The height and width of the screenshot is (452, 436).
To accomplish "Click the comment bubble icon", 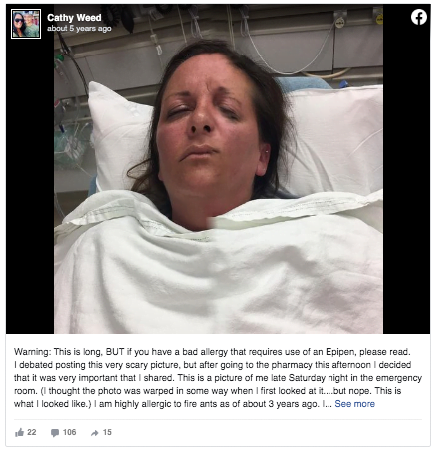I will pos(55,433).
